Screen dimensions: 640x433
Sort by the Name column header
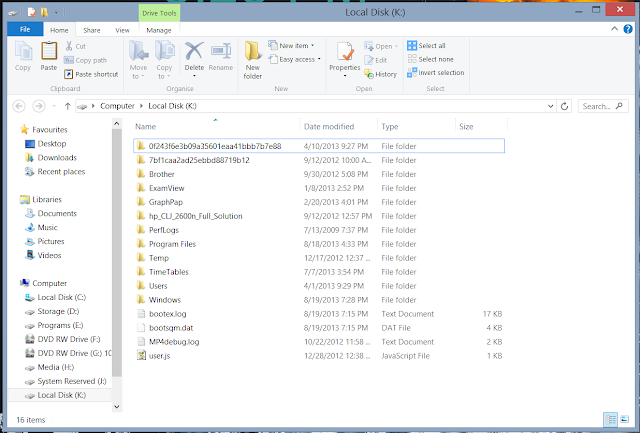tap(215, 127)
